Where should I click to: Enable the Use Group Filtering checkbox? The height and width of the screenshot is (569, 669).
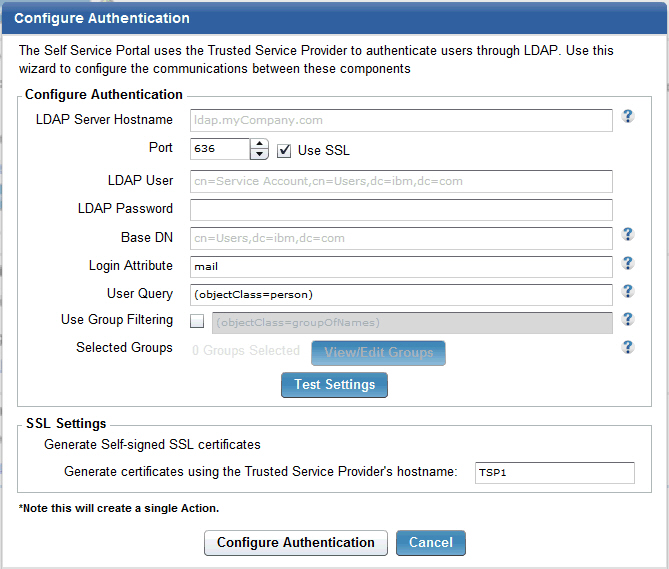(x=197, y=321)
